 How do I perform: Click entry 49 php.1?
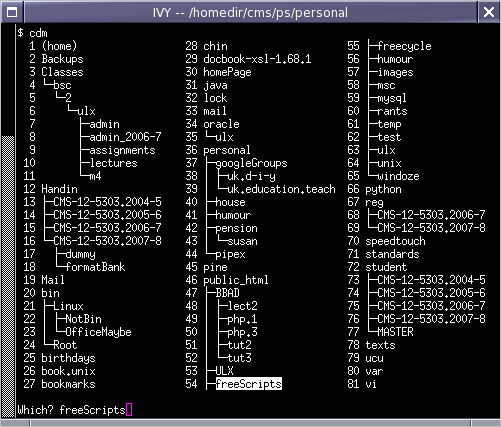242,319
